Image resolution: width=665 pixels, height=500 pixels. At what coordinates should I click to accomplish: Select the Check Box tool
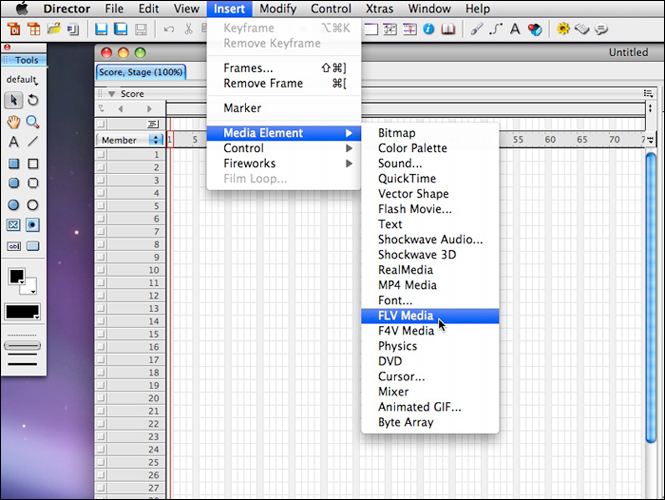(x=14, y=225)
